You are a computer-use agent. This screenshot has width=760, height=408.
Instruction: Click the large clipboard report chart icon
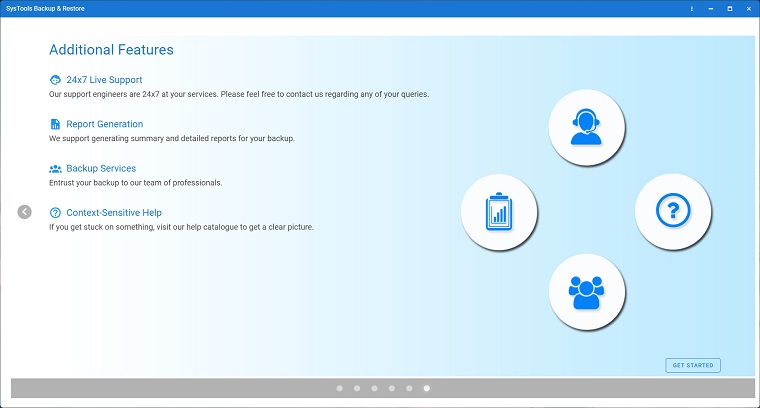point(499,212)
